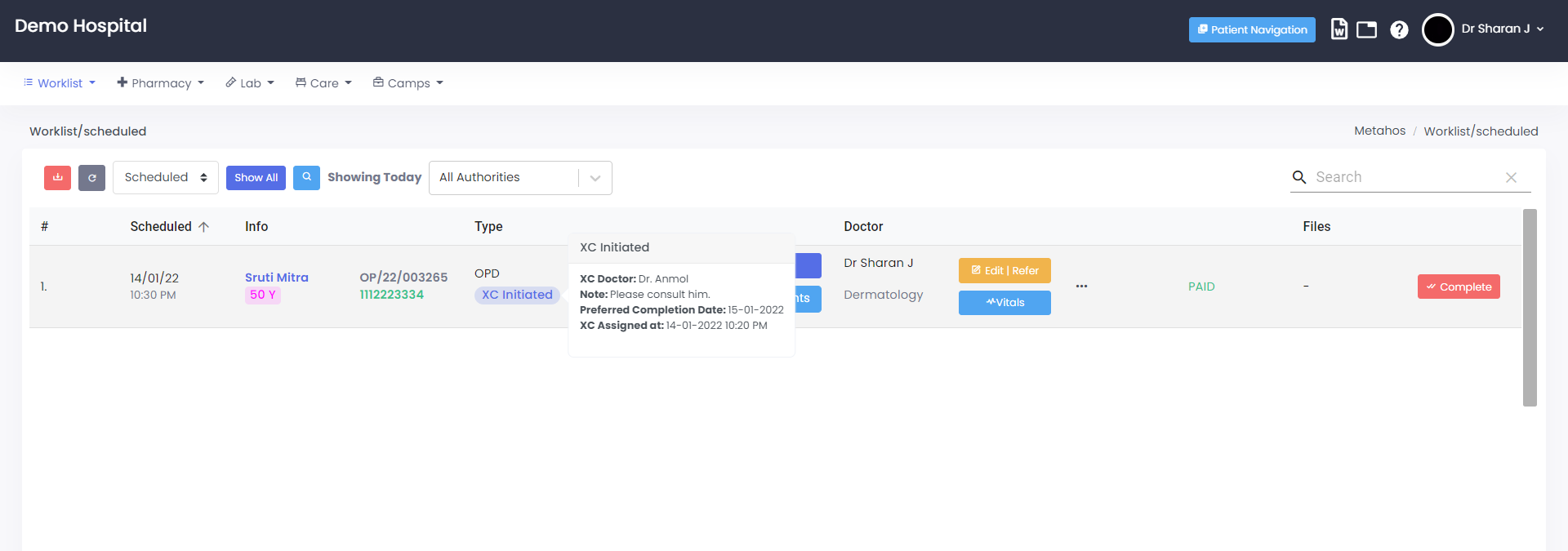
Task: Open the Worklist menu
Action: 60,83
